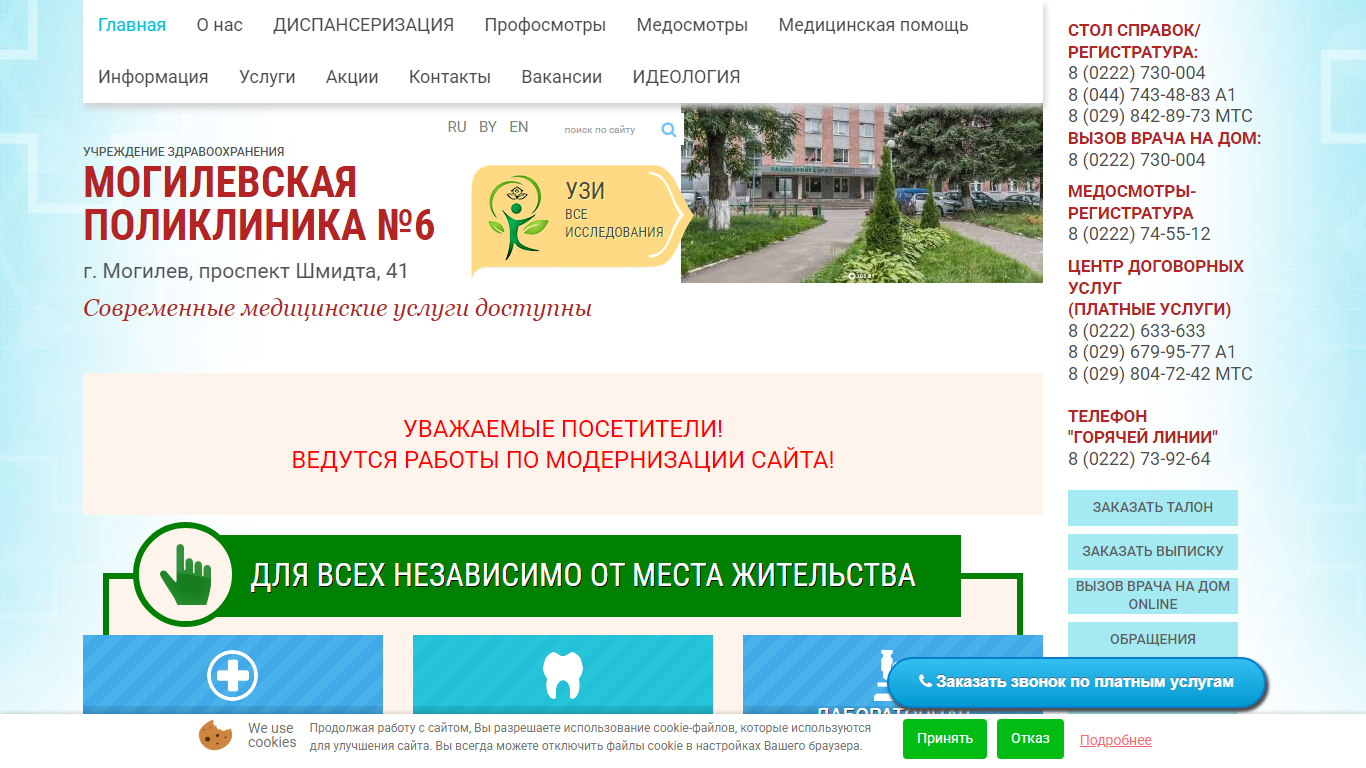The width and height of the screenshot is (1366, 768).
Task: Accept cookies with Принять button
Action: [x=945, y=739]
